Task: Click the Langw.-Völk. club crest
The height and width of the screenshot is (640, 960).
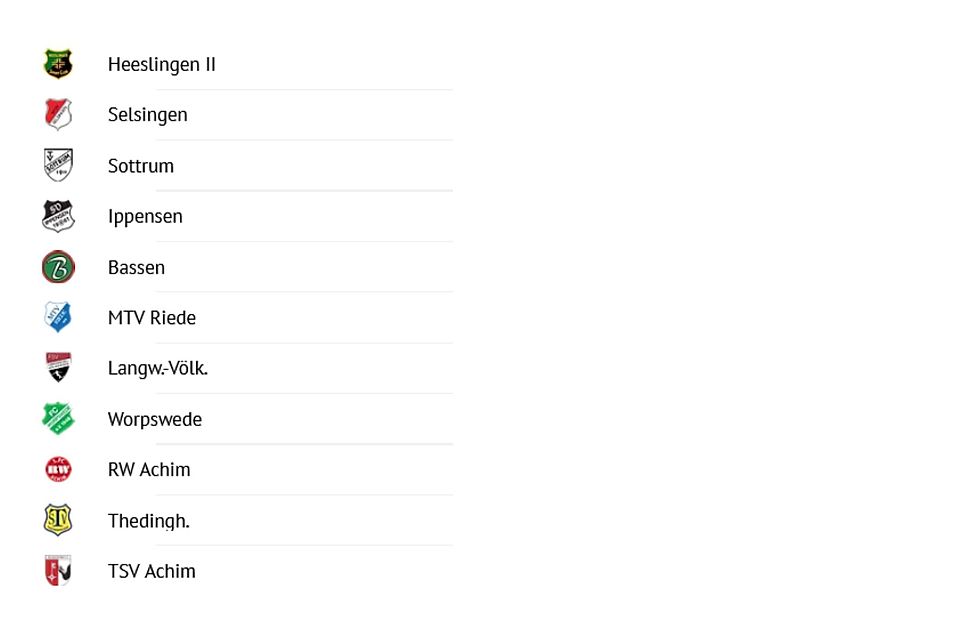Action: [58, 368]
